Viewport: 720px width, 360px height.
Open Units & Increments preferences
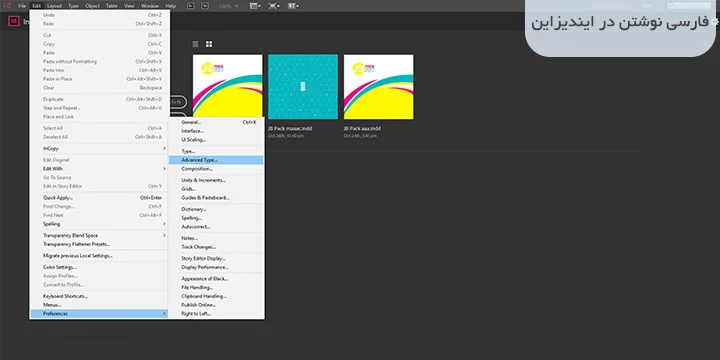pyautogui.click(x=216, y=180)
